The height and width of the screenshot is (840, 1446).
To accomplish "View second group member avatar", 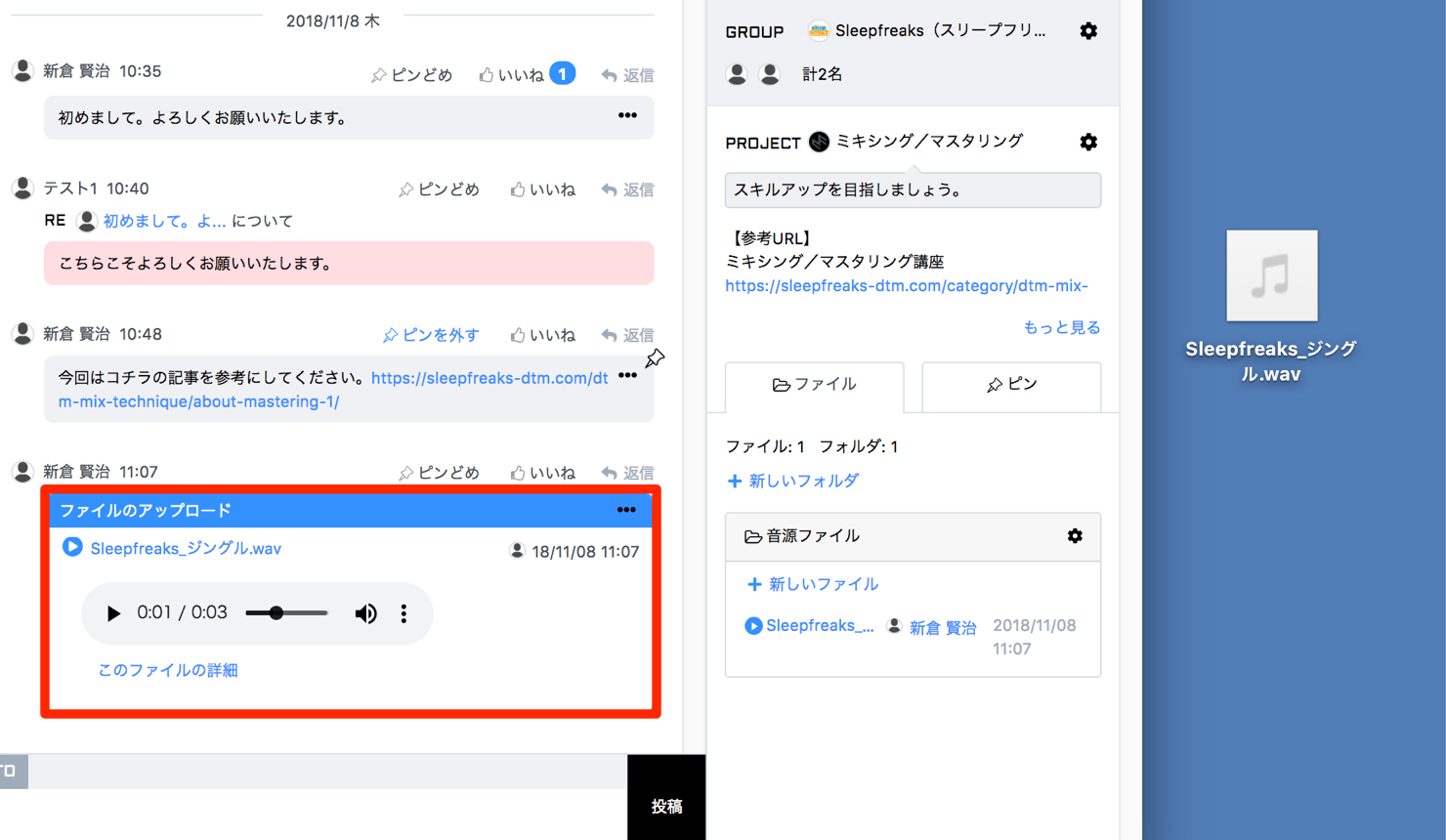I will (x=770, y=73).
